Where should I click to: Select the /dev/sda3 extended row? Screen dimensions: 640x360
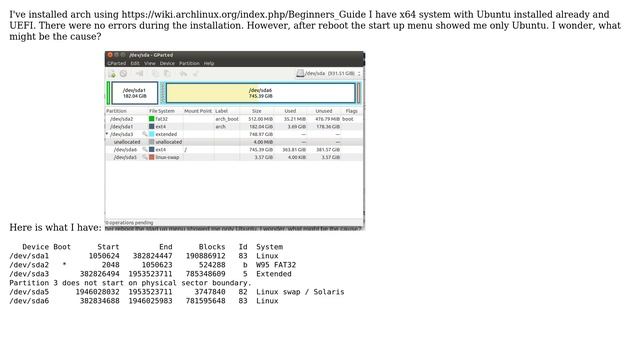[234, 134]
